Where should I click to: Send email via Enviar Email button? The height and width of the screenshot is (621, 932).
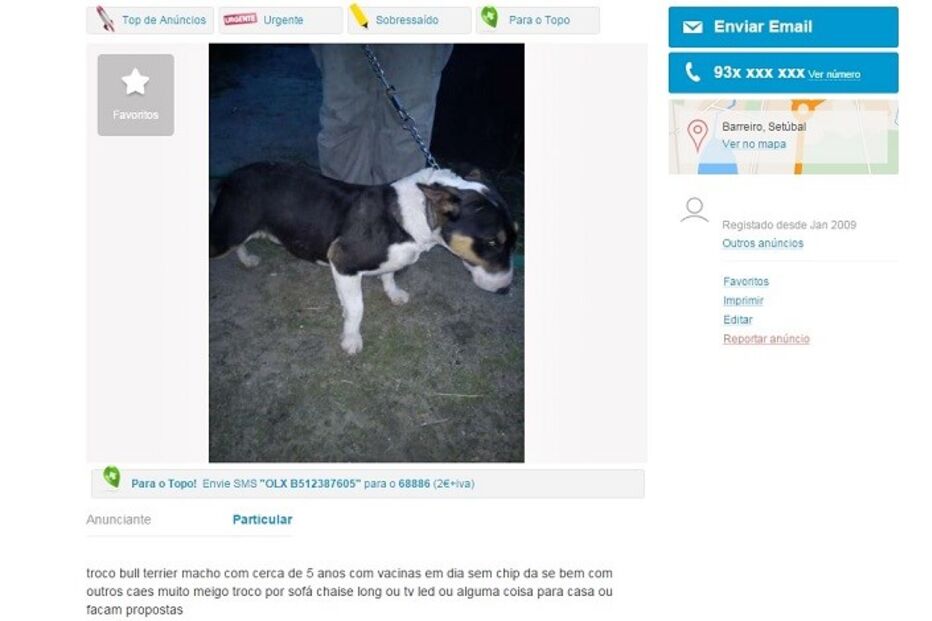(x=783, y=27)
